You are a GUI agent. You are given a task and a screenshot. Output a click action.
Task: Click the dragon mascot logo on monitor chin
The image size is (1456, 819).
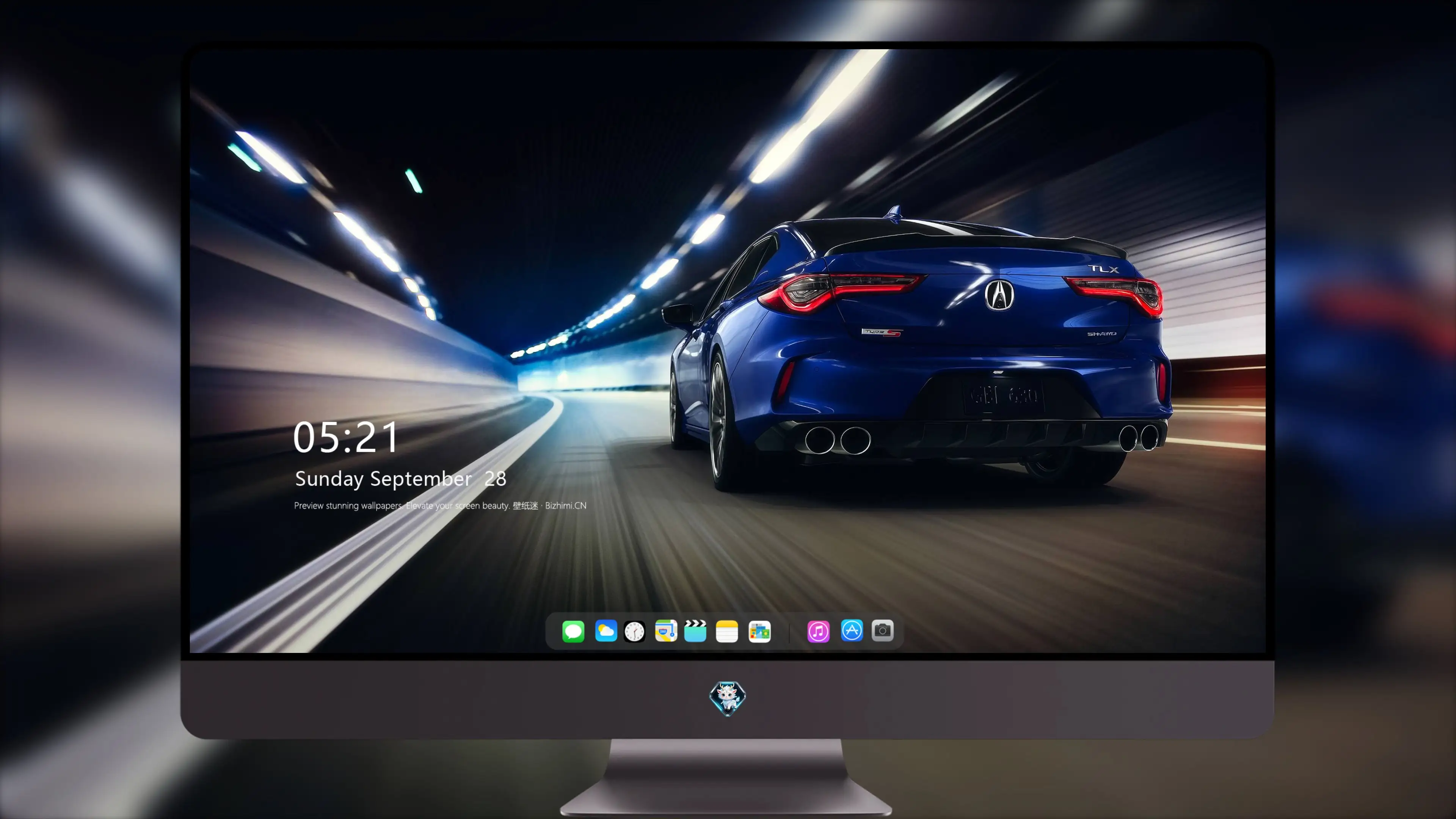click(728, 698)
